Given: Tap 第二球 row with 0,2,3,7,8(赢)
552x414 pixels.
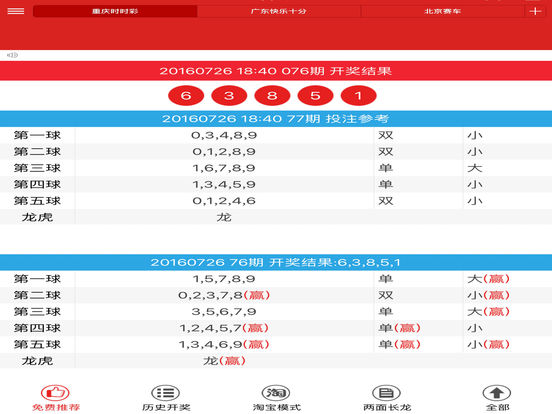Looking at the screenshot, I should [x=276, y=295].
